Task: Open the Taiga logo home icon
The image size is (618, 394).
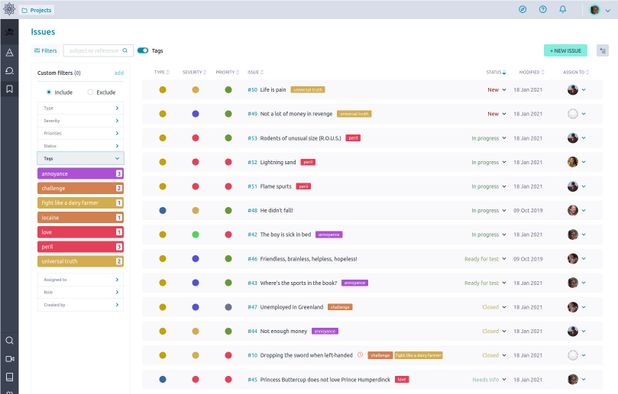Action: click(x=9, y=9)
